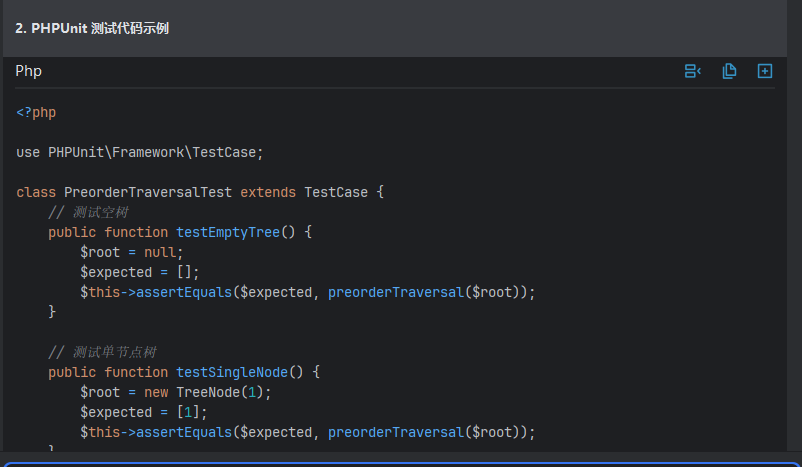
Task: Click the use PHPUnit\Framework\TestCase line
Action: click(x=140, y=152)
